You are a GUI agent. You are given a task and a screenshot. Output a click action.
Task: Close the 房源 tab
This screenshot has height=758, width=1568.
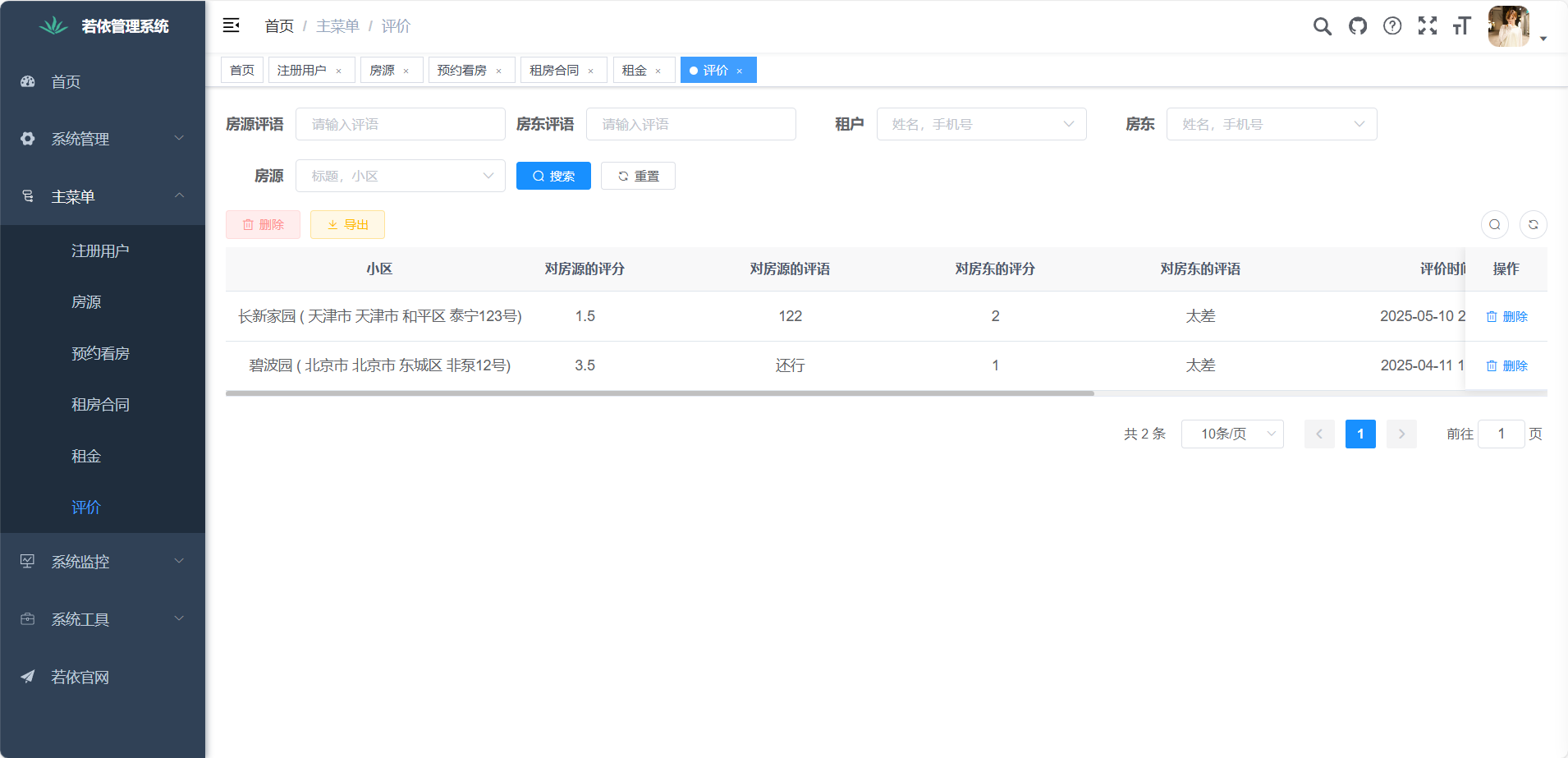pos(406,71)
